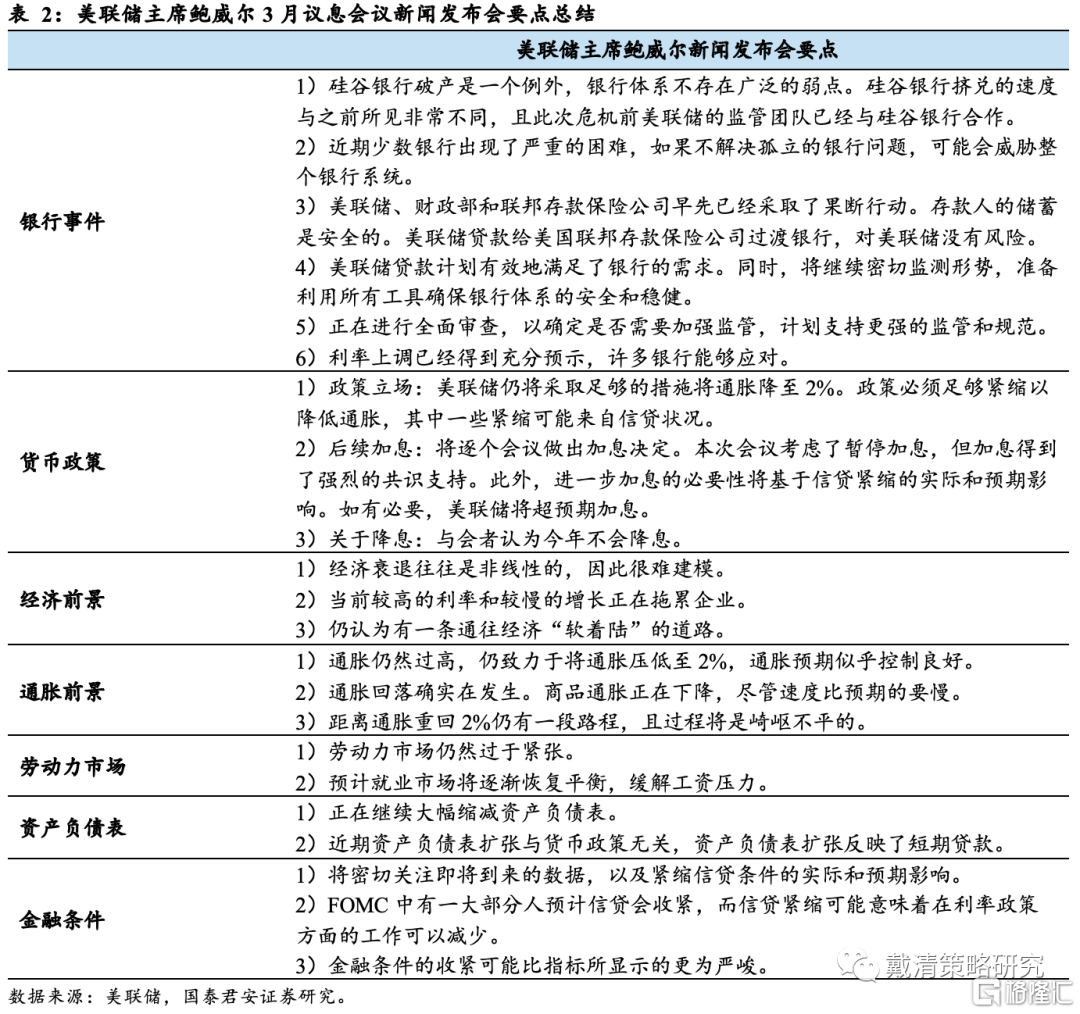Click the line "3）仍认为有一条通往经济“软着陆”的道路"
The height and width of the screenshot is (1014, 1080).
coord(511,630)
